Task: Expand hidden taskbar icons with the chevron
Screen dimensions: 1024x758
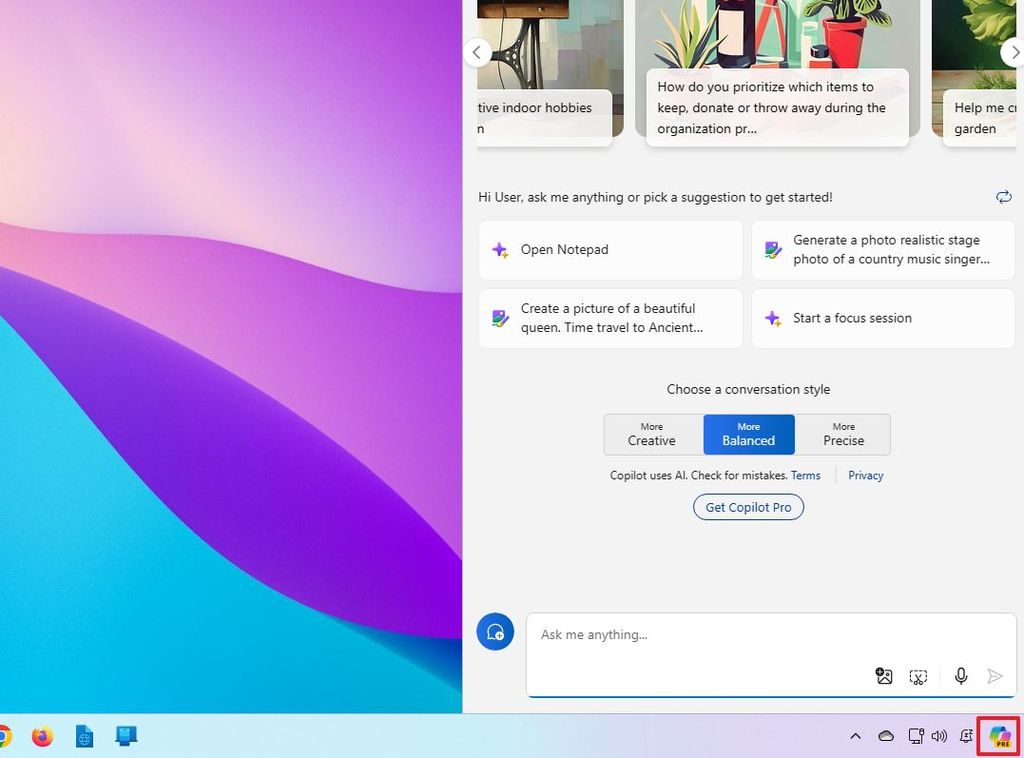Action: 855,736
